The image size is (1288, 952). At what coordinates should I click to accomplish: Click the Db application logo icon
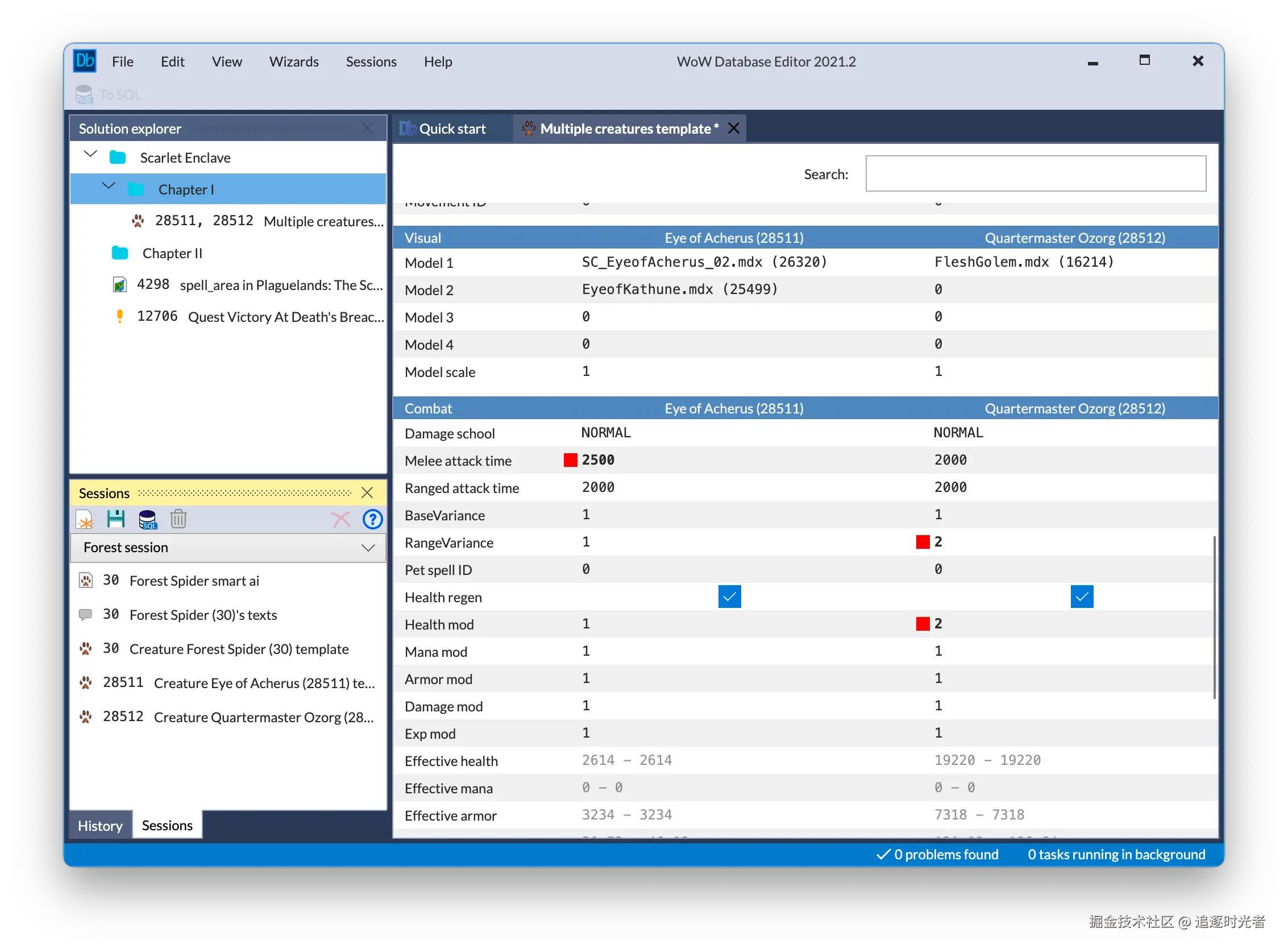tap(85, 60)
